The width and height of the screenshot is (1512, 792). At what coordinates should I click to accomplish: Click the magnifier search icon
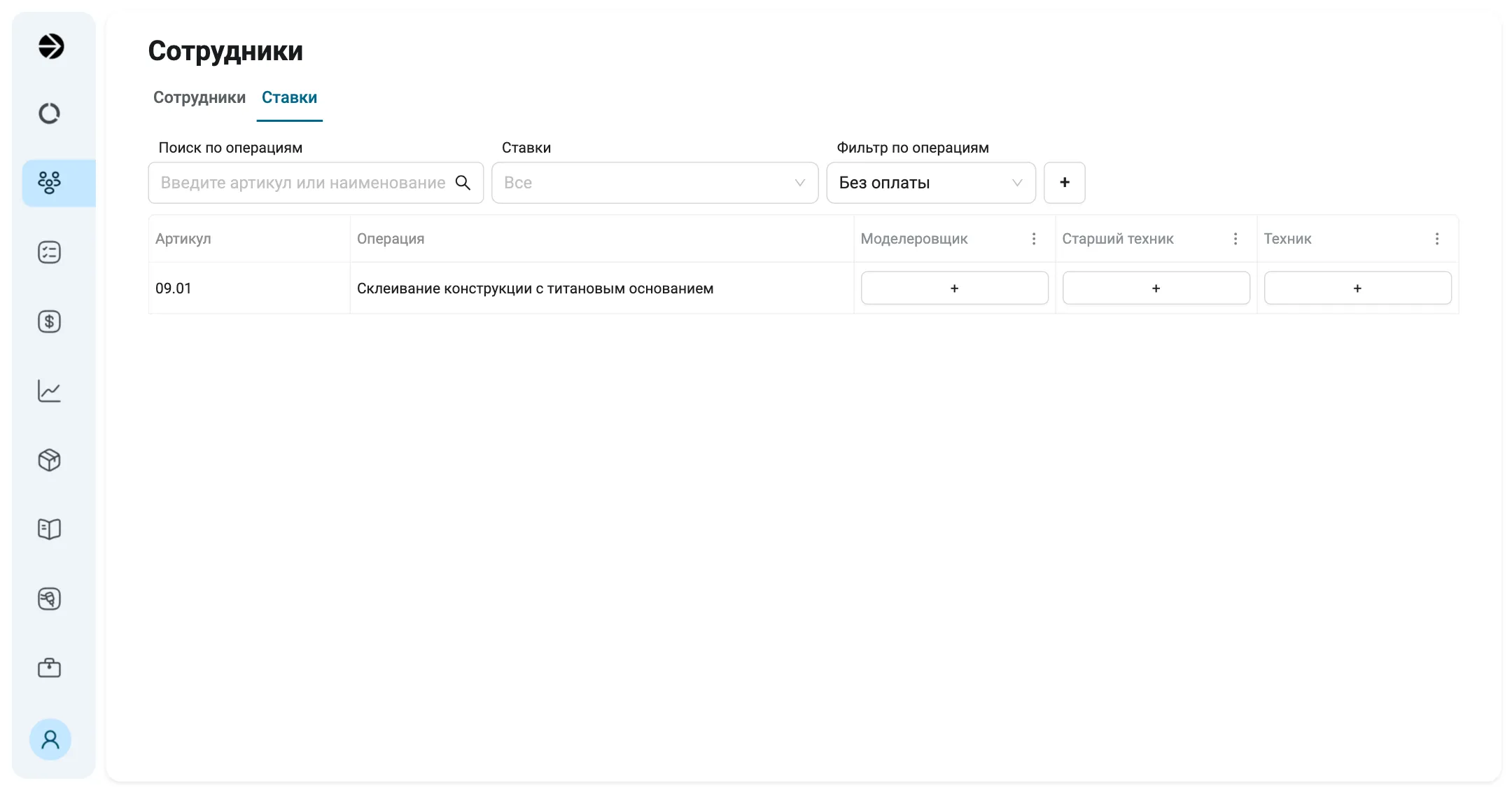(x=463, y=183)
